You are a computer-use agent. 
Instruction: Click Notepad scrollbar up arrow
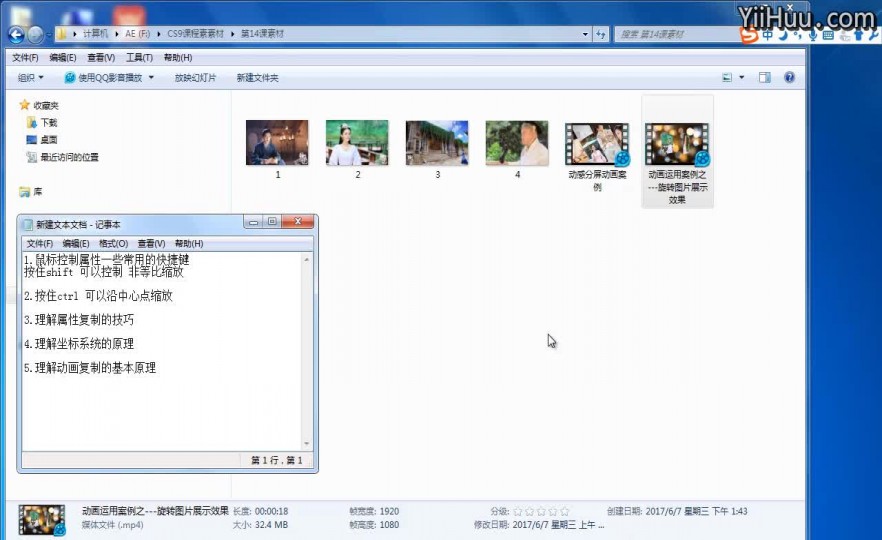click(307, 259)
